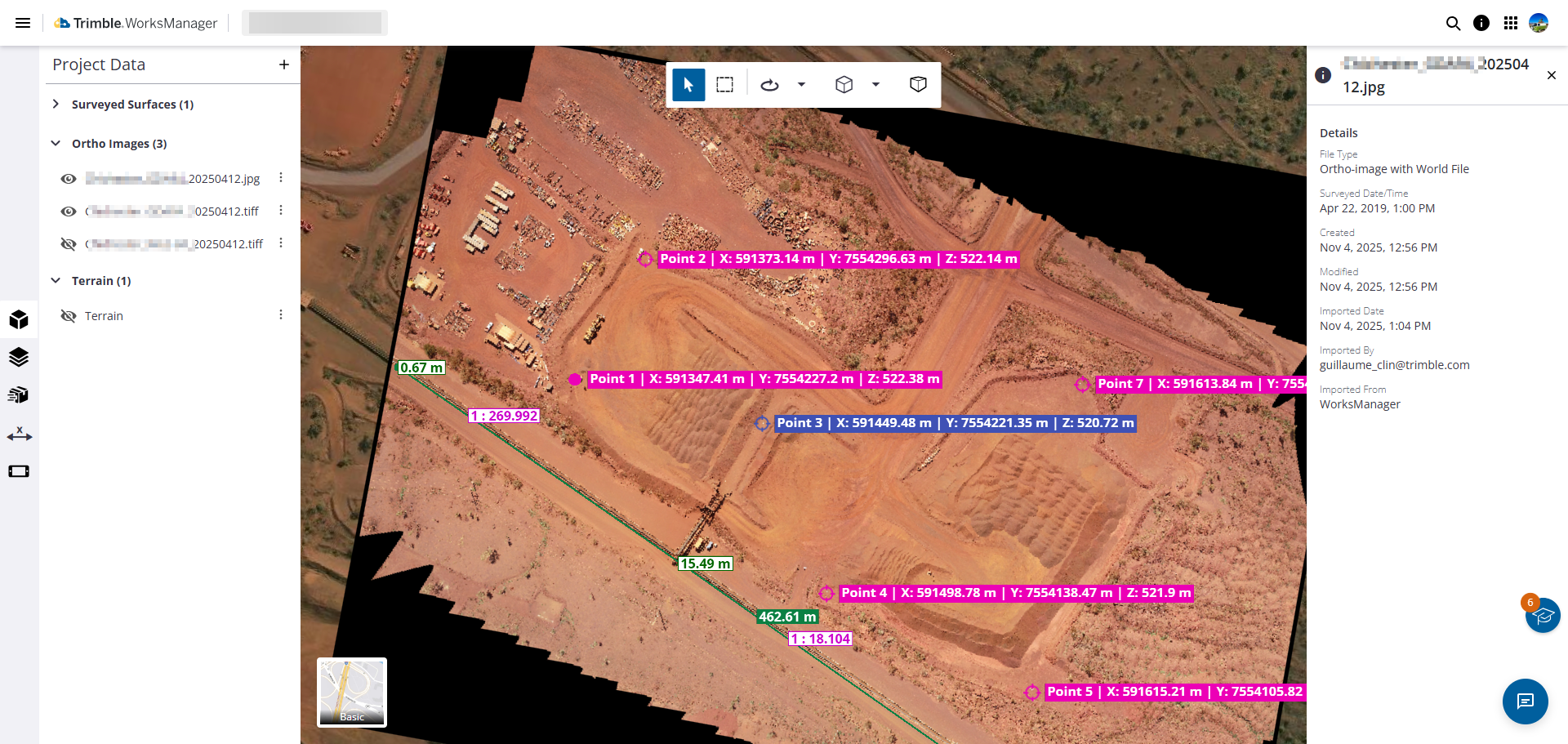Open the orbit tool dropdown arrow
Screen dimensions: 1568x744
801,85
